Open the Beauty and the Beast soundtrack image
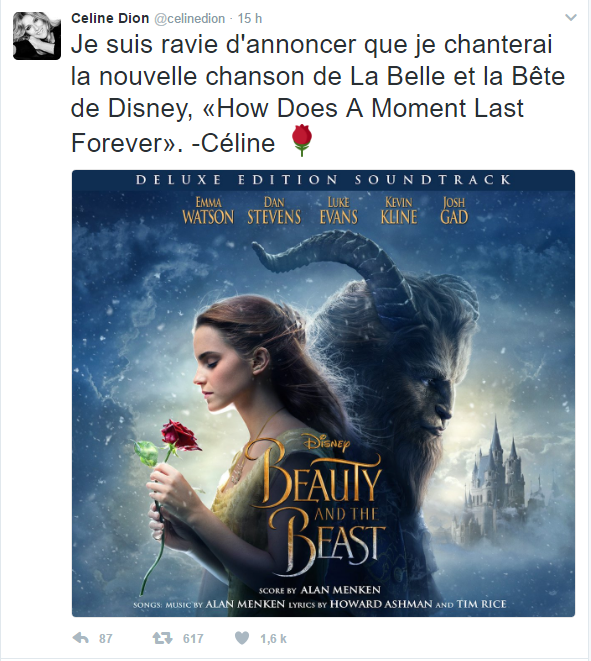The height and width of the screenshot is (661, 591). (x=323, y=393)
